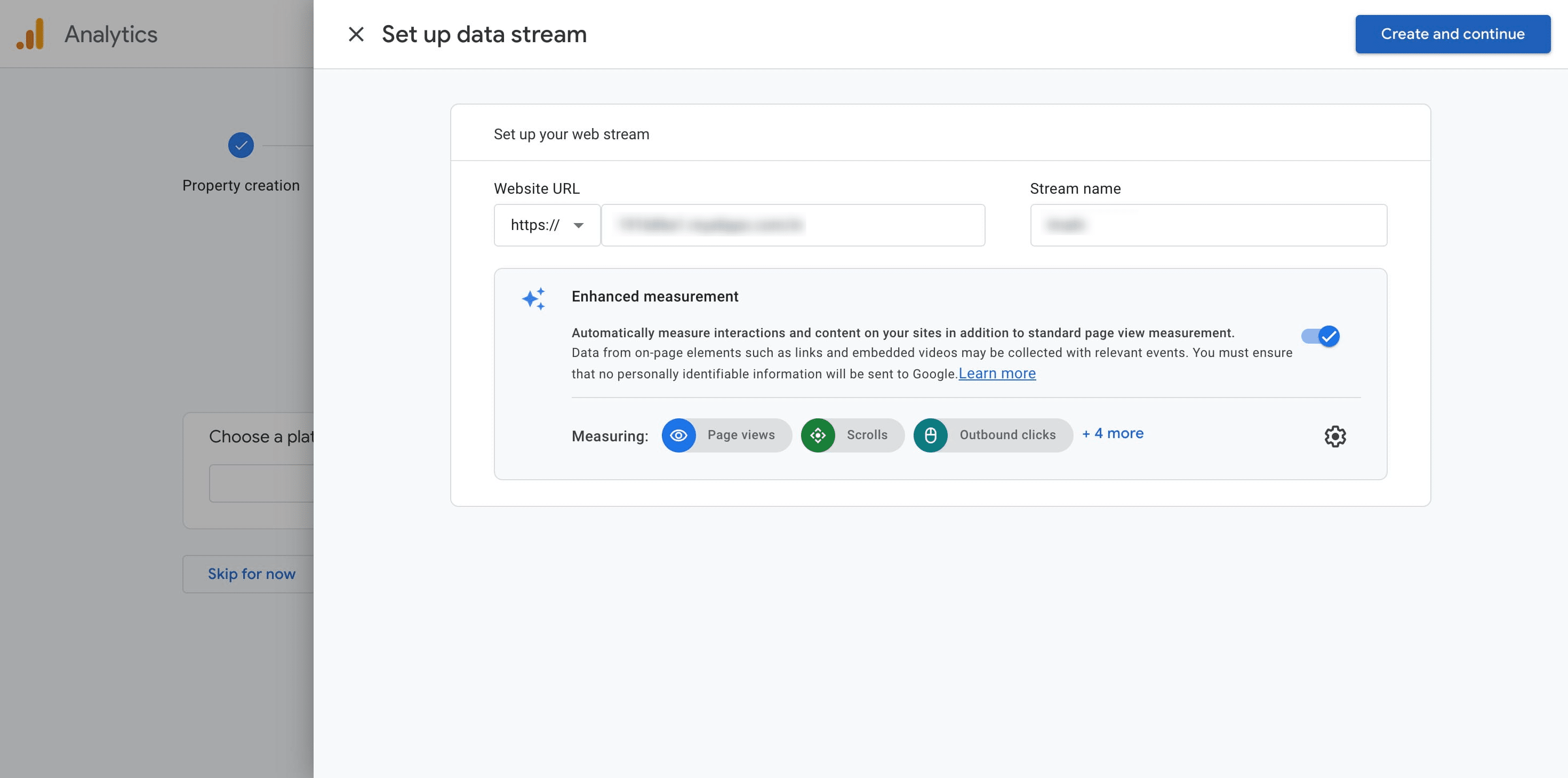This screenshot has height=778, width=1568.
Task: Select the Page views eye icon
Action: point(679,435)
